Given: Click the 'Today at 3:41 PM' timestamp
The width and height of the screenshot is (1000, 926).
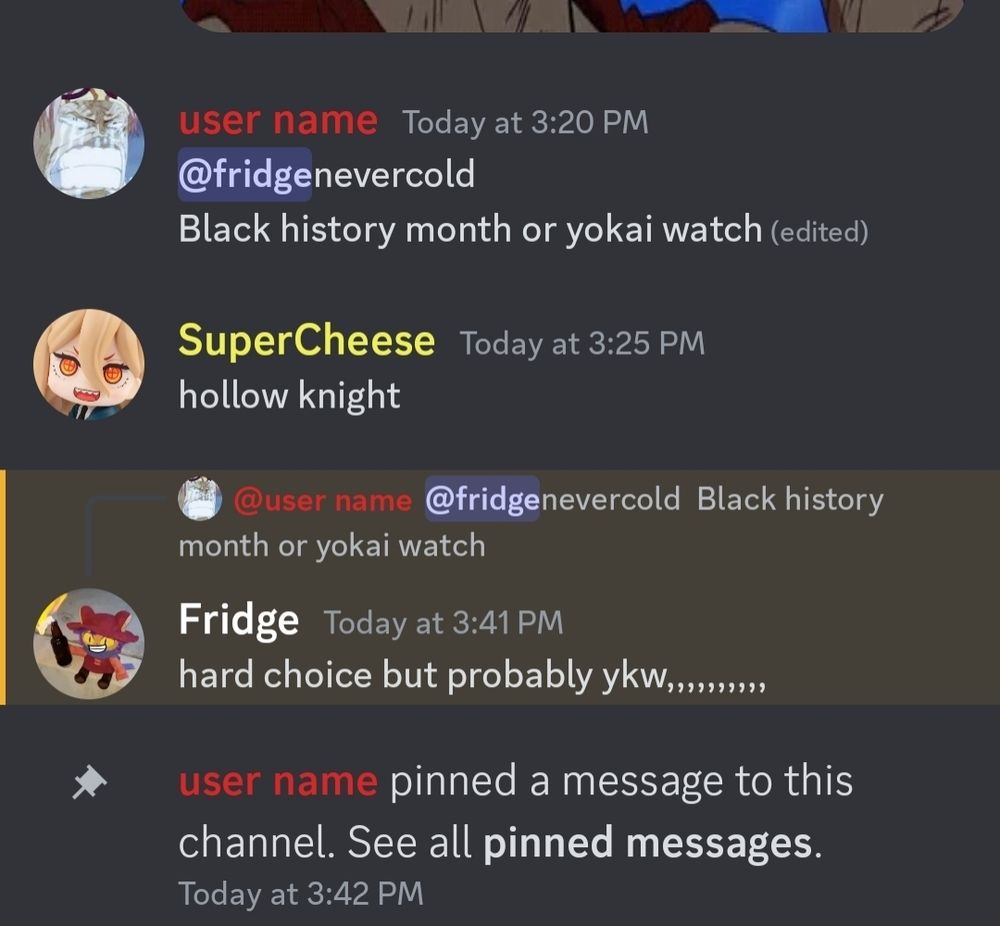Looking at the screenshot, I should point(444,622).
